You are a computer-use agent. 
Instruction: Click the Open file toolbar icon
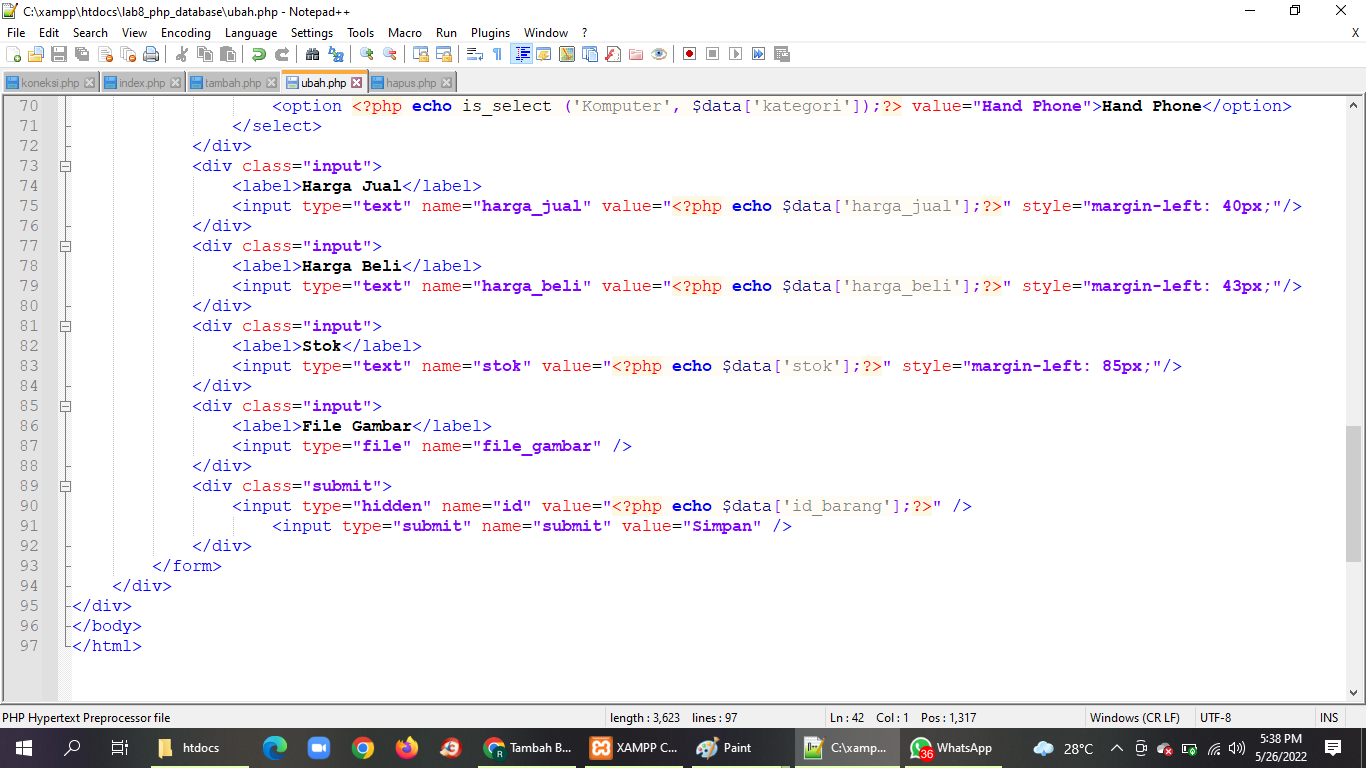36,53
